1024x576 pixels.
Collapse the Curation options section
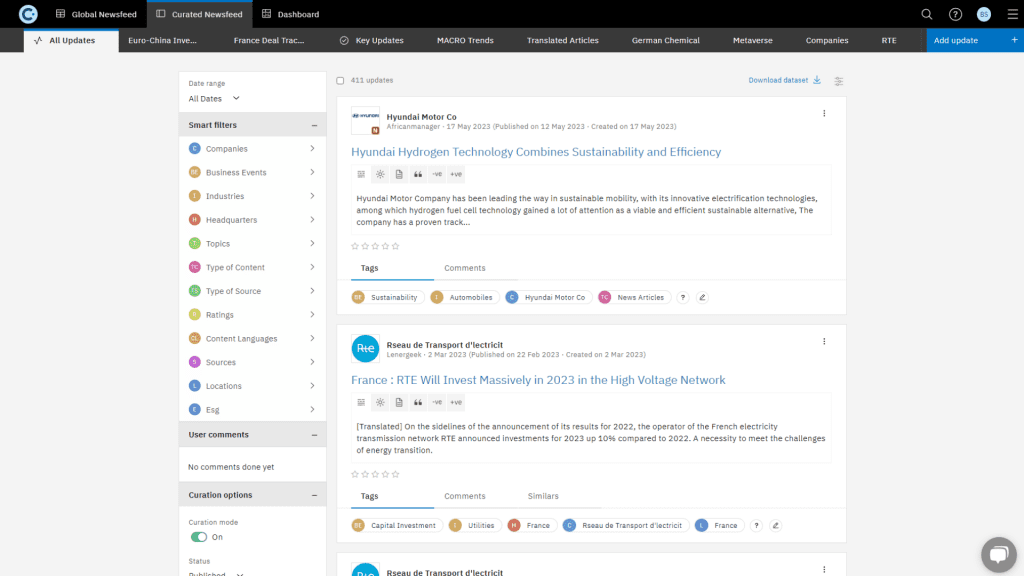[314, 495]
